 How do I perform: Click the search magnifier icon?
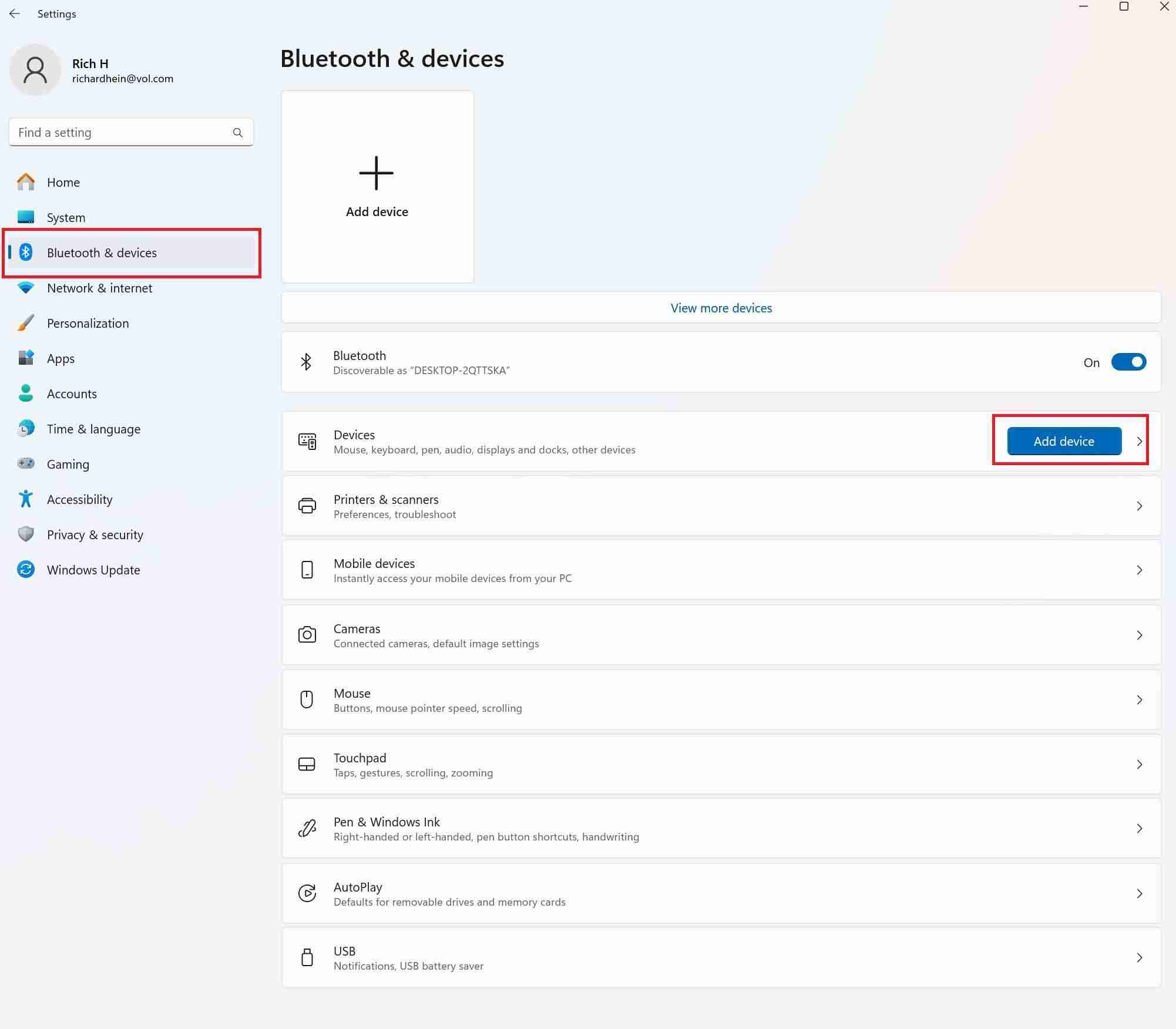(x=237, y=133)
